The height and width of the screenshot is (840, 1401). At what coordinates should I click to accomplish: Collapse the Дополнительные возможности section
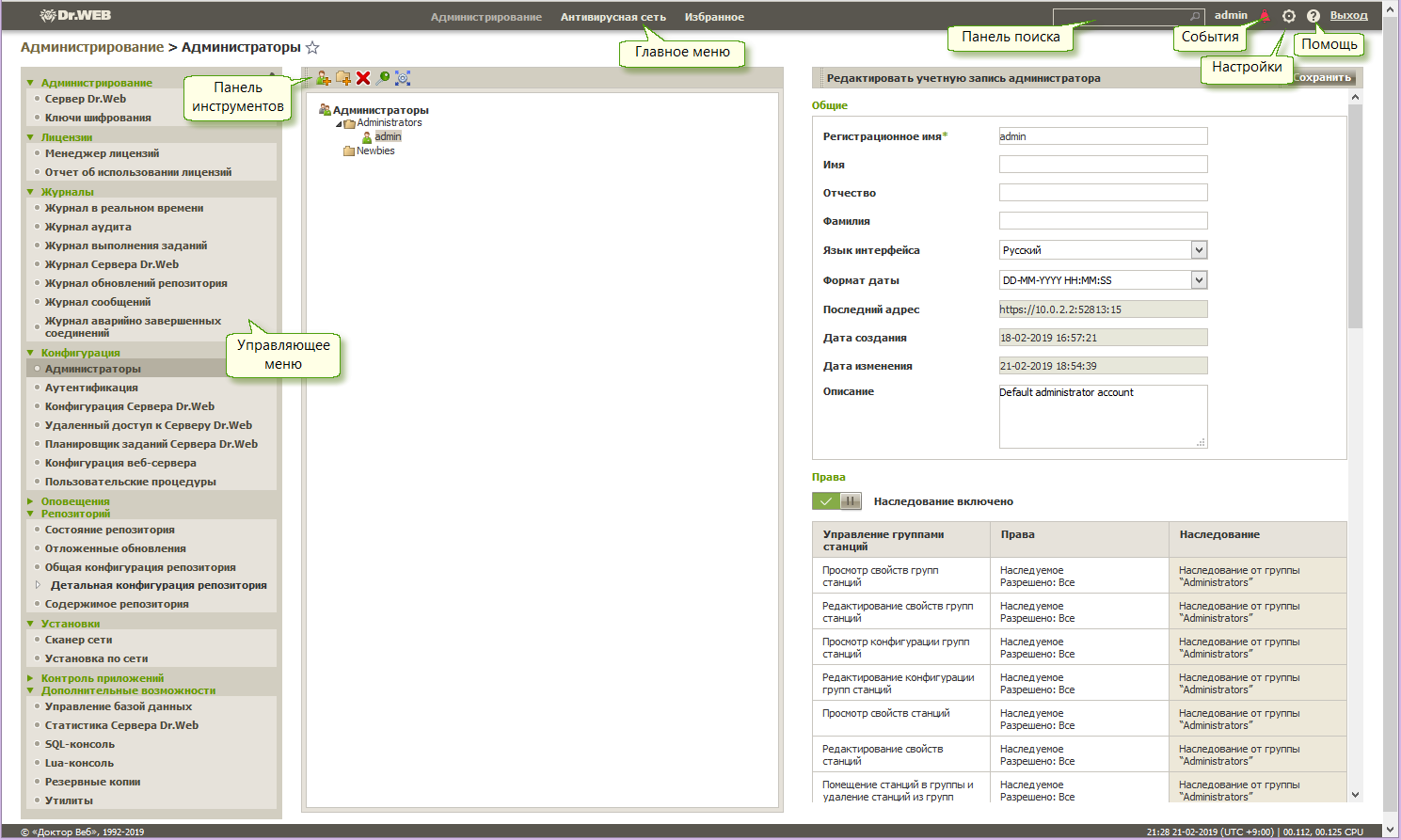point(30,691)
